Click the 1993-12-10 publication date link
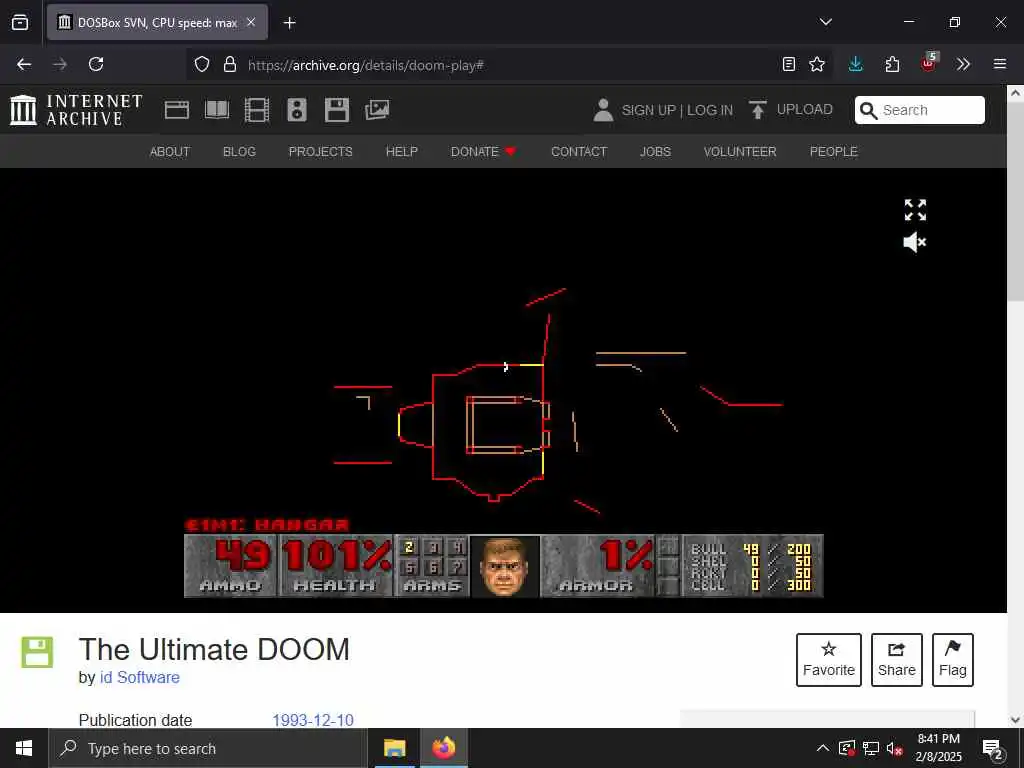This screenshot has height=768, width=1024. click(313, 720)
